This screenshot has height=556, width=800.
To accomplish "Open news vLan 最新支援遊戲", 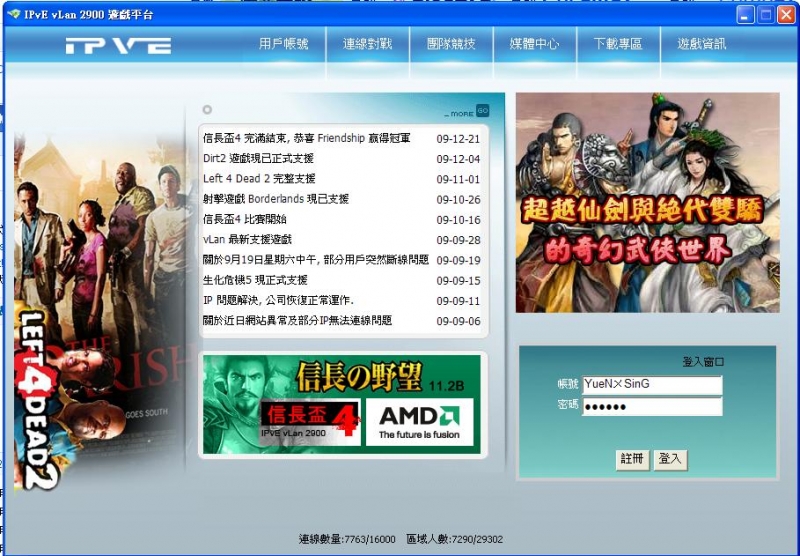I will click(x=247, y=239).
